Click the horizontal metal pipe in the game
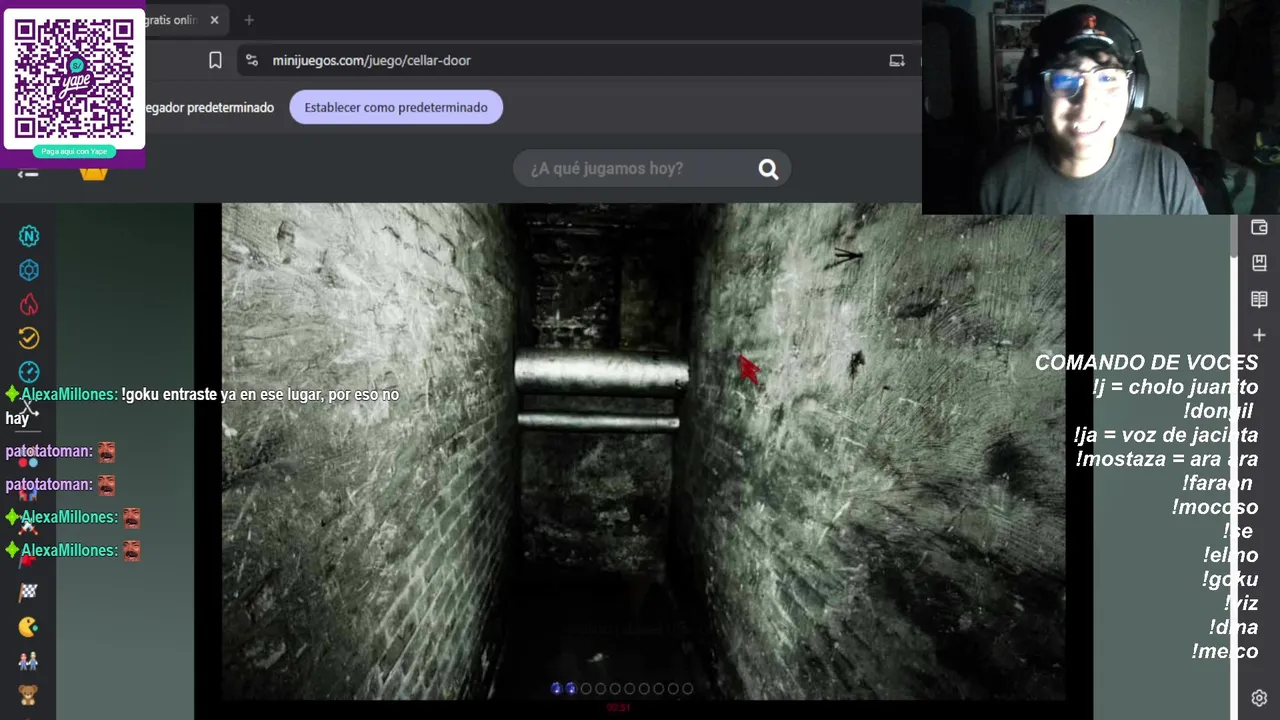The image size is (1280, 720). tap(601, 372)
